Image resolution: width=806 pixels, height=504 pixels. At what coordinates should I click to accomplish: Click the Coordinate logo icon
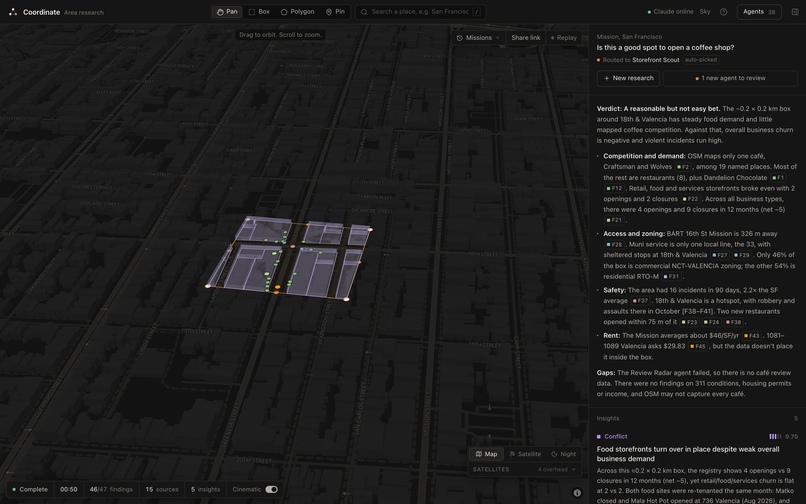[x=13, y=12]
